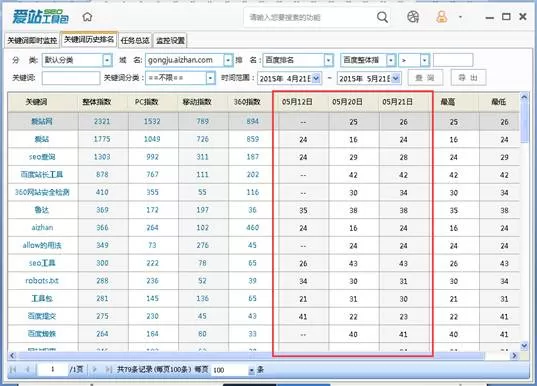Open the user account icon

pos(441,16)
